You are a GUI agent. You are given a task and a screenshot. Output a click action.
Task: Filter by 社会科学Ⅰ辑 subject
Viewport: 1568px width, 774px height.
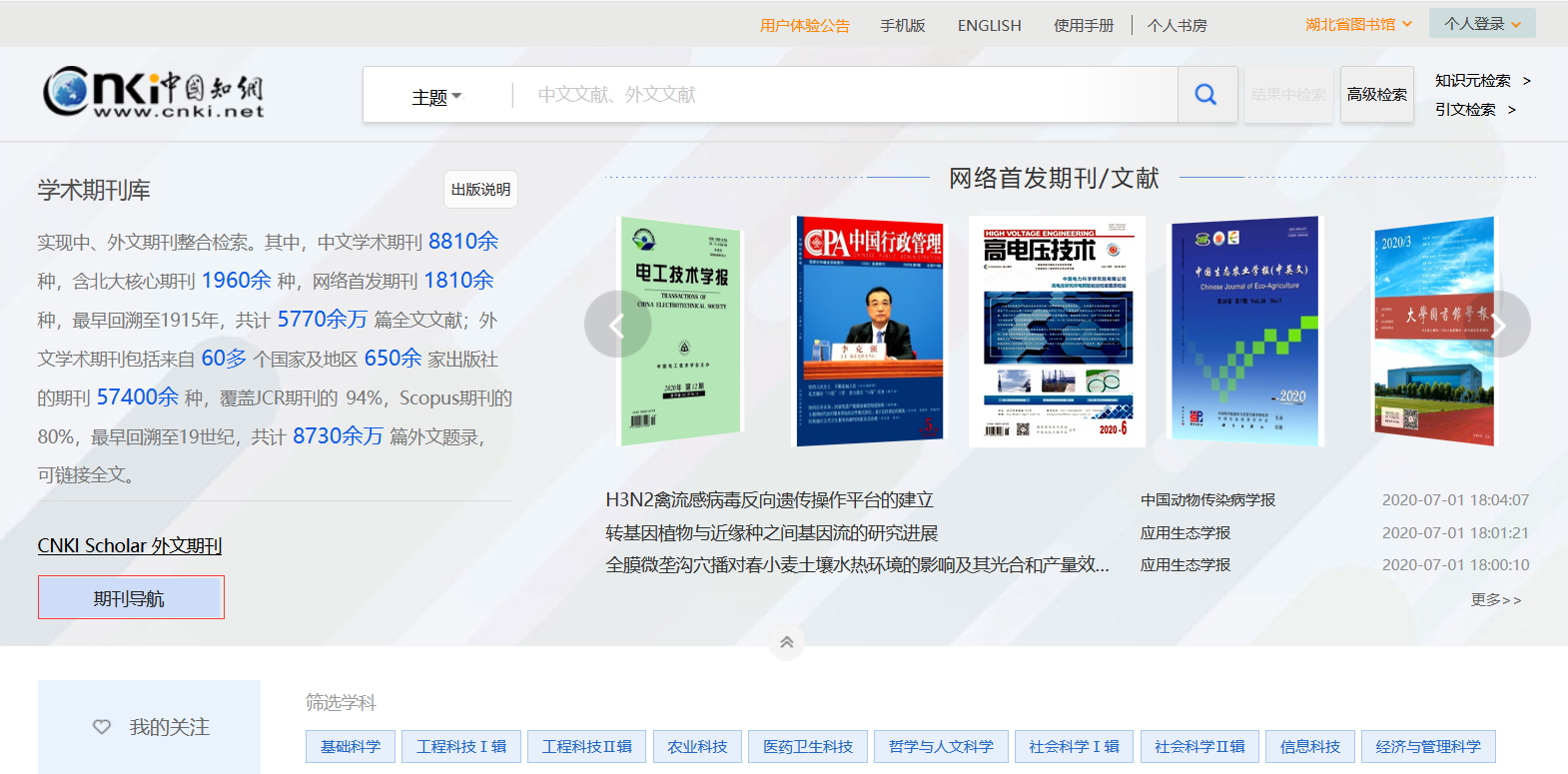1075,747
